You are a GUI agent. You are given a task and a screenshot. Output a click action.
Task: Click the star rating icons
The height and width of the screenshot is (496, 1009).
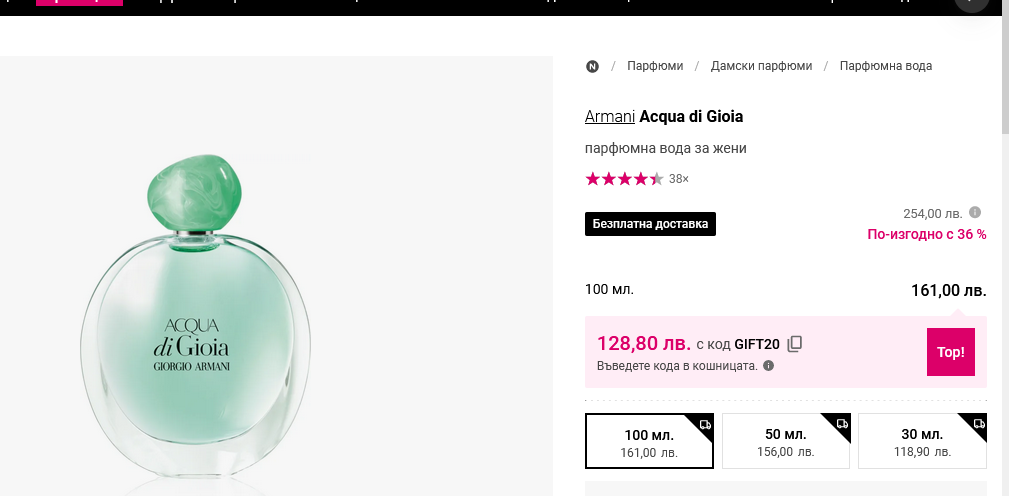623,179
